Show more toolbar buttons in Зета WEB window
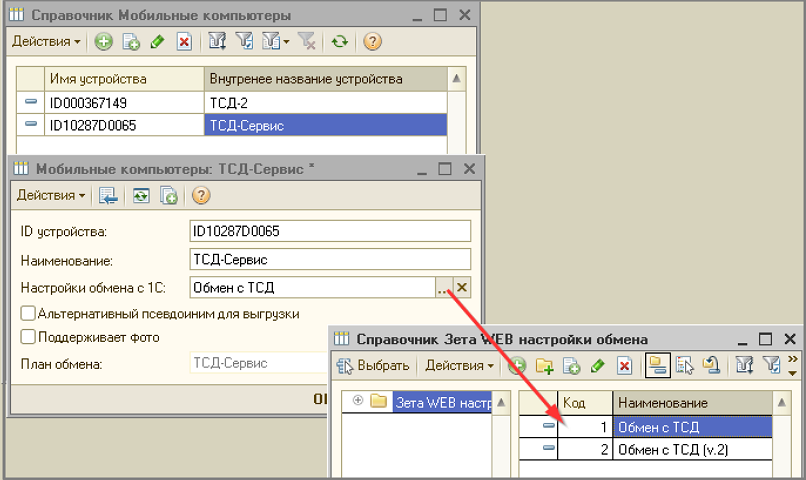The width and height of the screenshot is (806, 480). (793, 365)
